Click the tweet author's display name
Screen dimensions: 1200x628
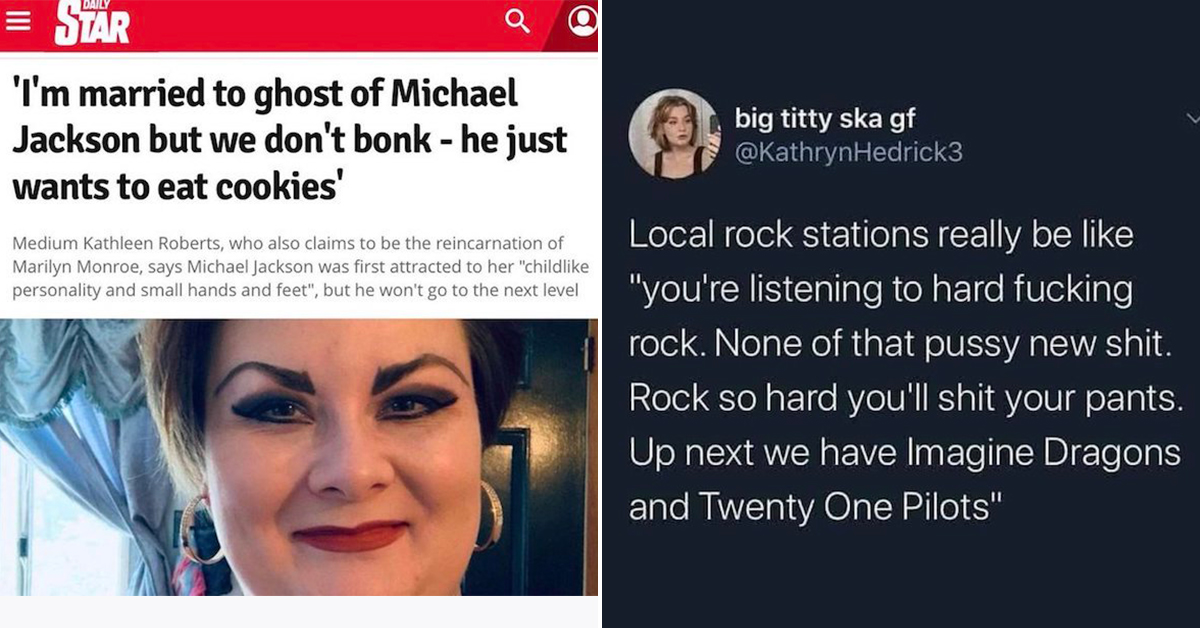pyautogui.click(x=825, y=119)
